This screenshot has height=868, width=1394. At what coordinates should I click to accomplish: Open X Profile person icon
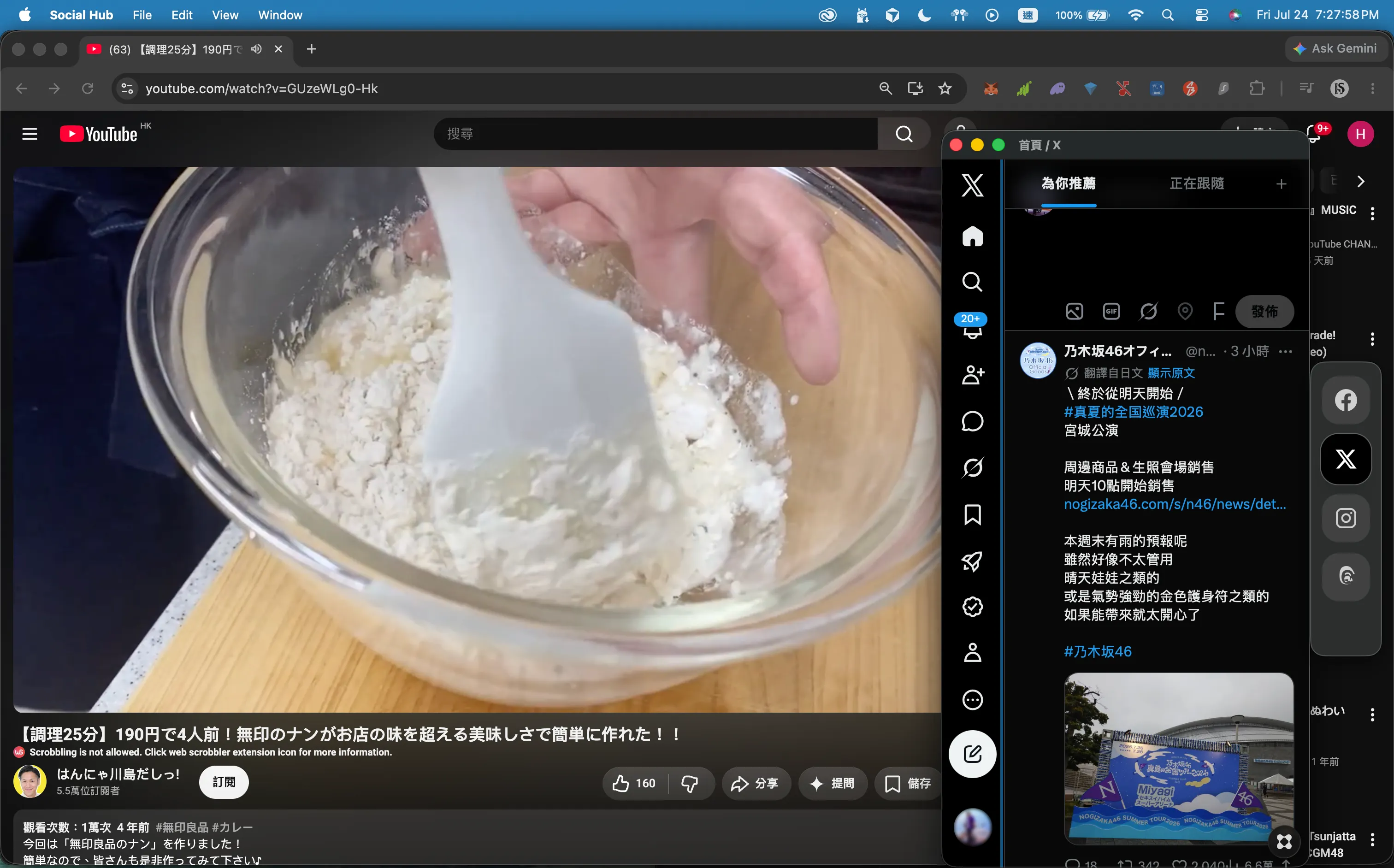click(x=972, y=653)
